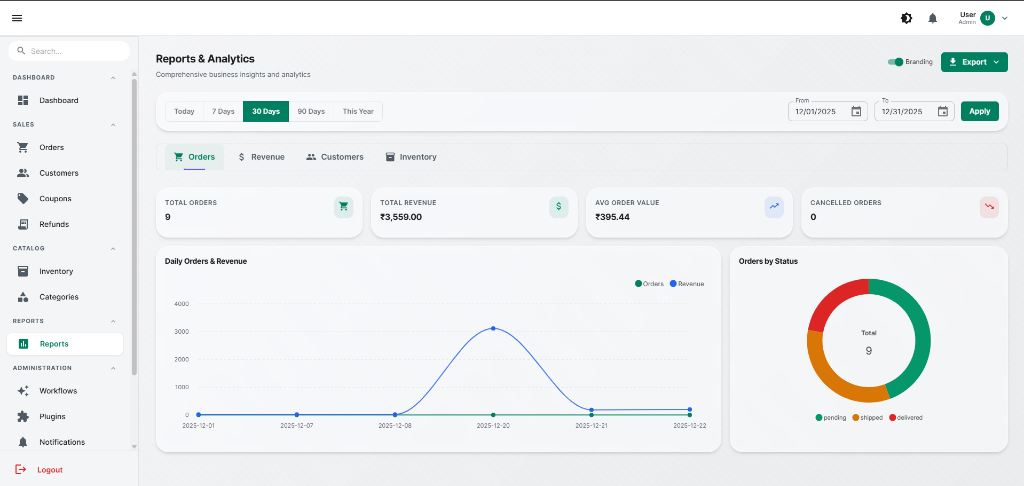
Task: Click the sidebar Inventory box icon
Action: pos(23,271)
